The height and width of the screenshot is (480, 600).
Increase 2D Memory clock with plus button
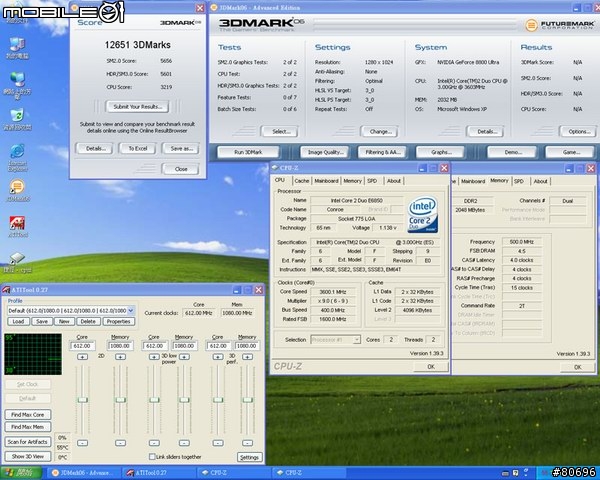click(120, 357)
